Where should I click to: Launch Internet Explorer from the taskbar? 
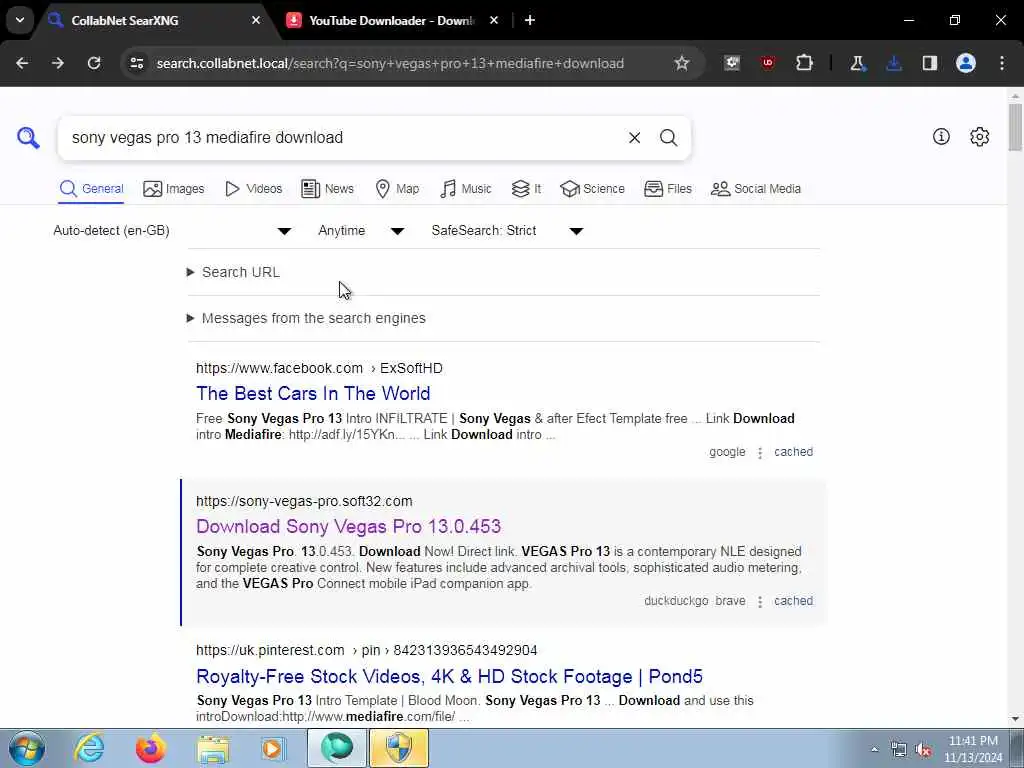pos(88,748)
